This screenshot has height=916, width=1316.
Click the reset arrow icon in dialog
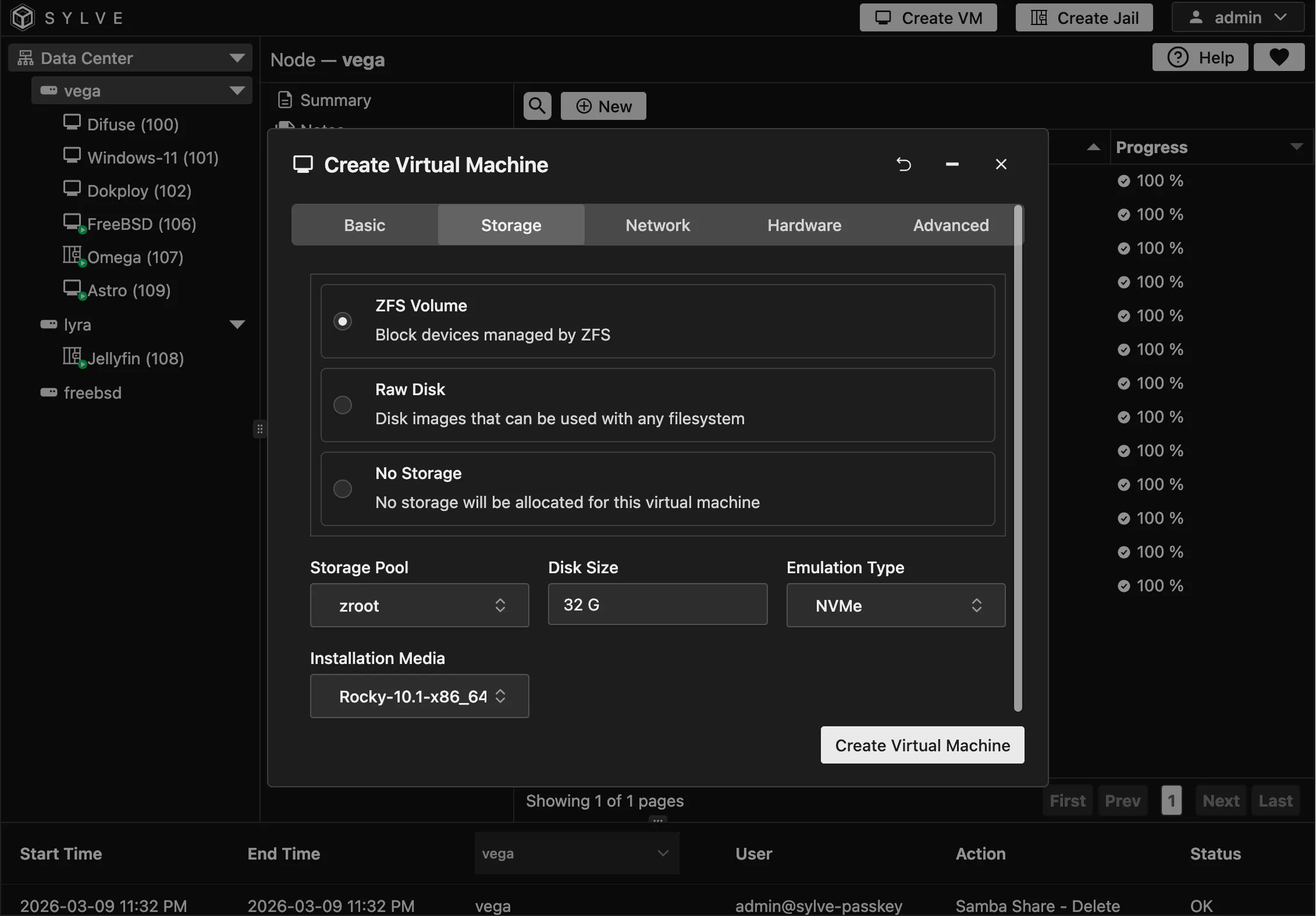pos(904,165)
